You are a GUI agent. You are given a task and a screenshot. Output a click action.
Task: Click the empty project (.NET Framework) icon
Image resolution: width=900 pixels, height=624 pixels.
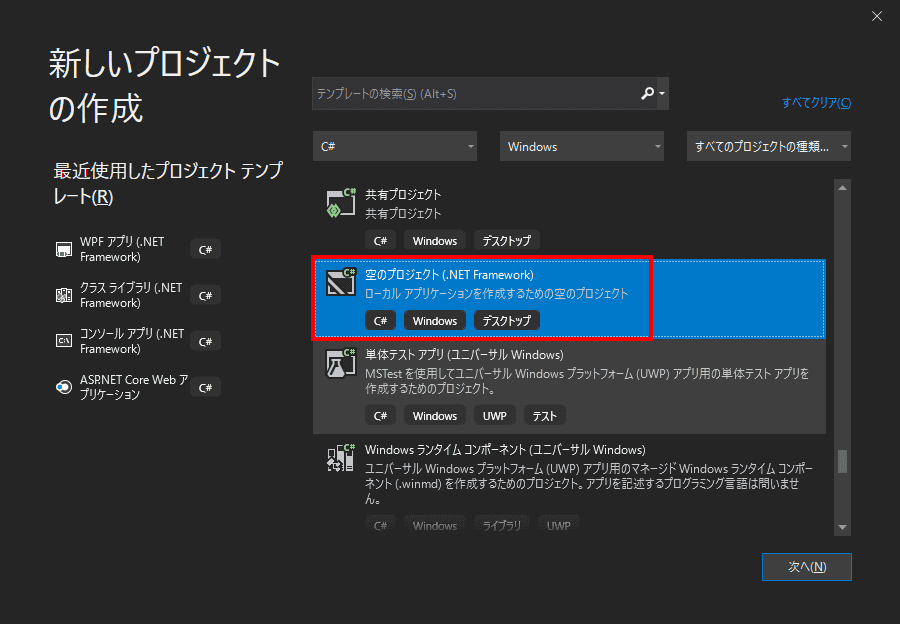pyautogui.click(x=341, y=282)
